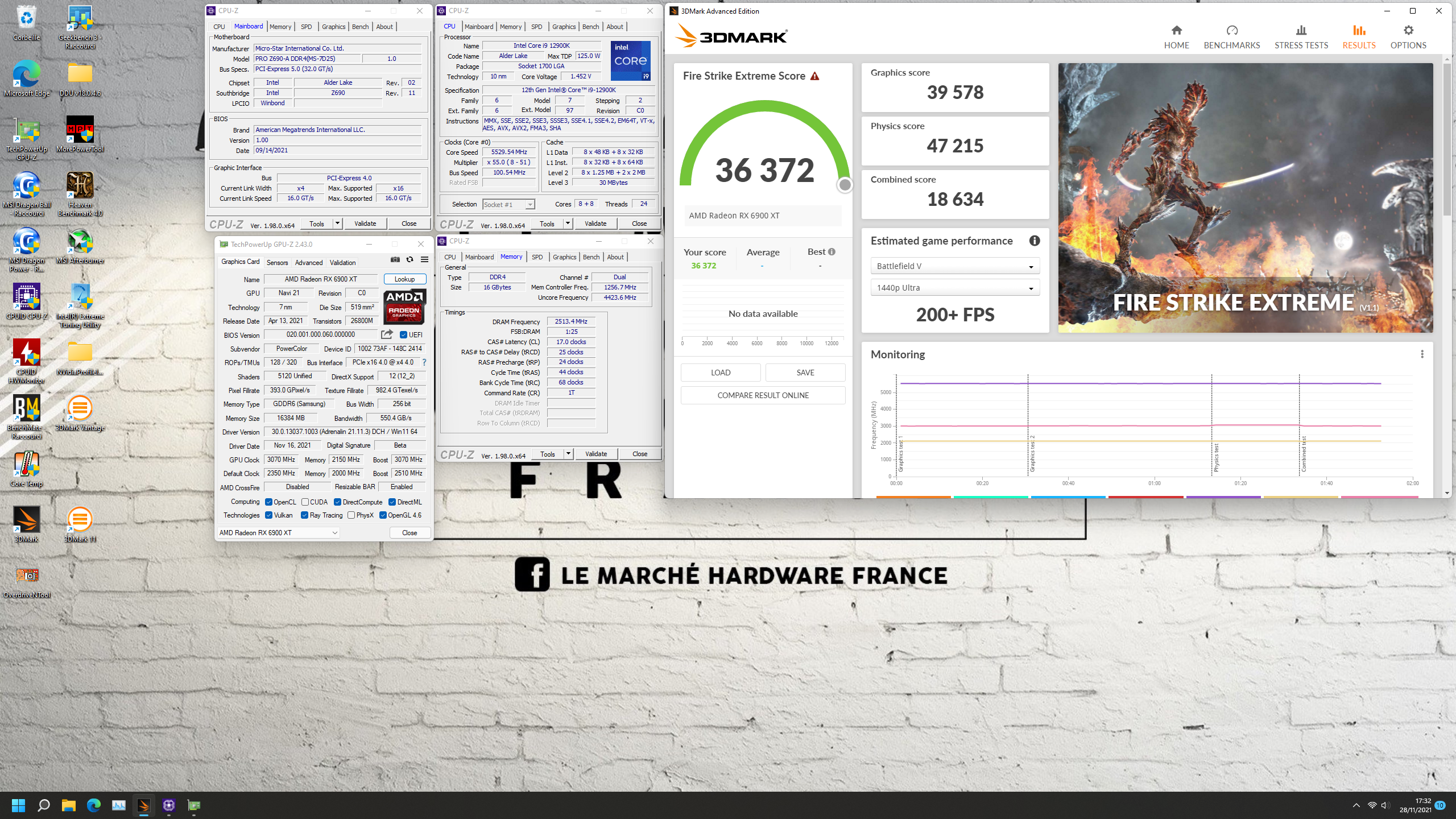This screenshot has width=1456, height=819.
Task: Click score gauge end marker knob
Action: (845, 185)
